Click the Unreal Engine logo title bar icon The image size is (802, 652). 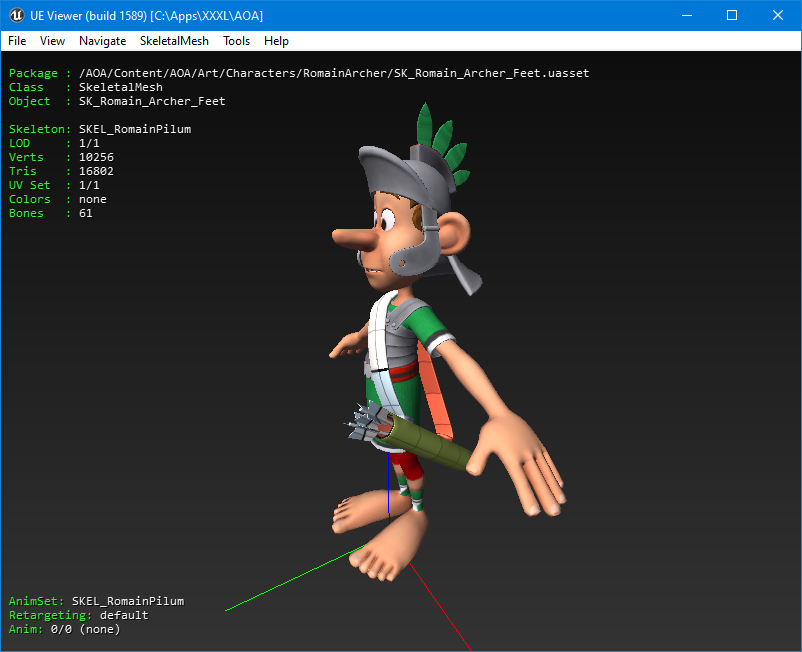[x=16, y=15]
